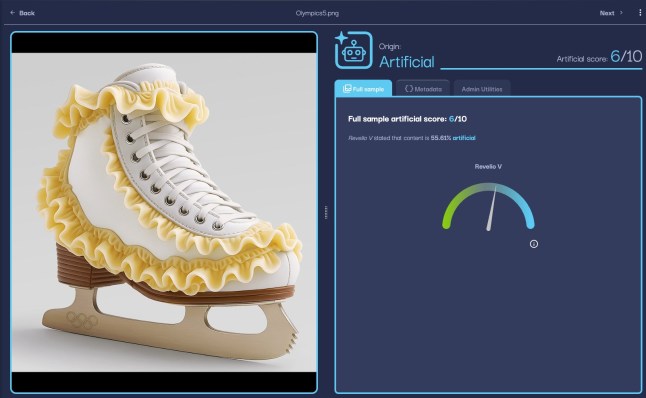Screen dimensions: 646x398
Task: Click the Artificial score 6/10 text
Action: (x=599, y=57)
